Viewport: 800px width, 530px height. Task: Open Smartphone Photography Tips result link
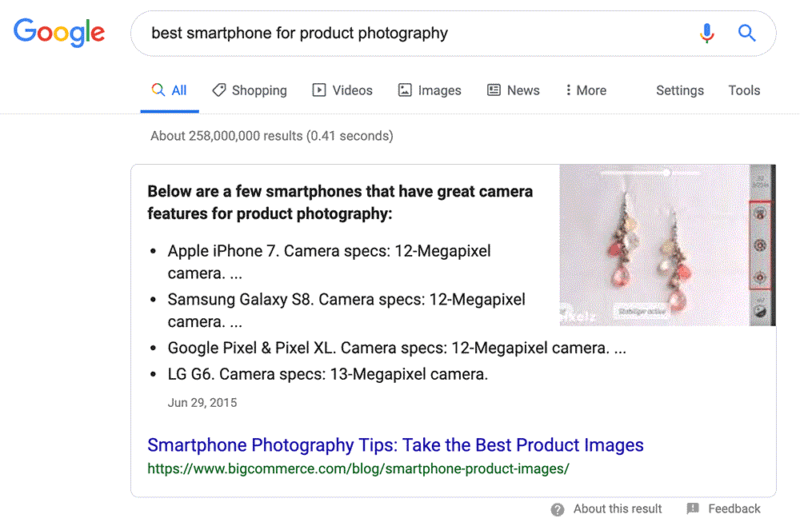point(395,445)
